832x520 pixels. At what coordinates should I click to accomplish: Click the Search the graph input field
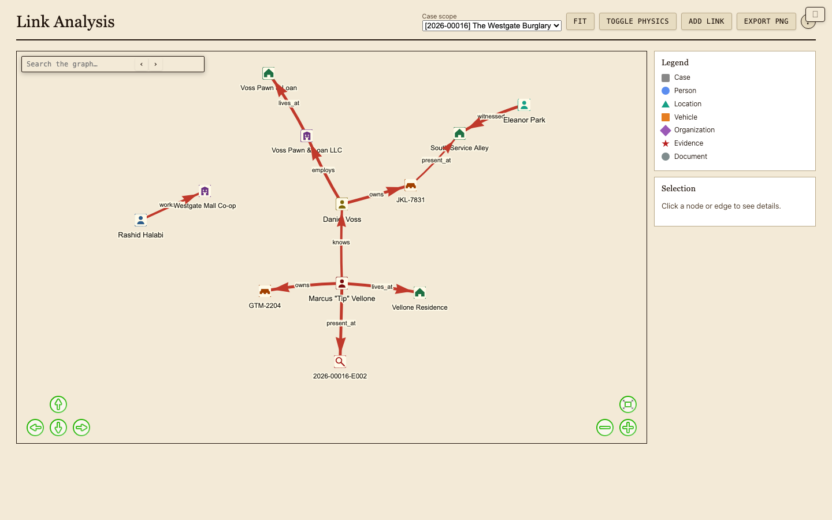tap(78, 64)
